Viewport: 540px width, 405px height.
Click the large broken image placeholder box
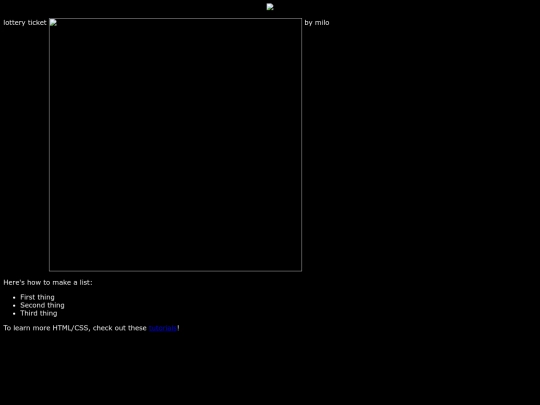(175, 145)
